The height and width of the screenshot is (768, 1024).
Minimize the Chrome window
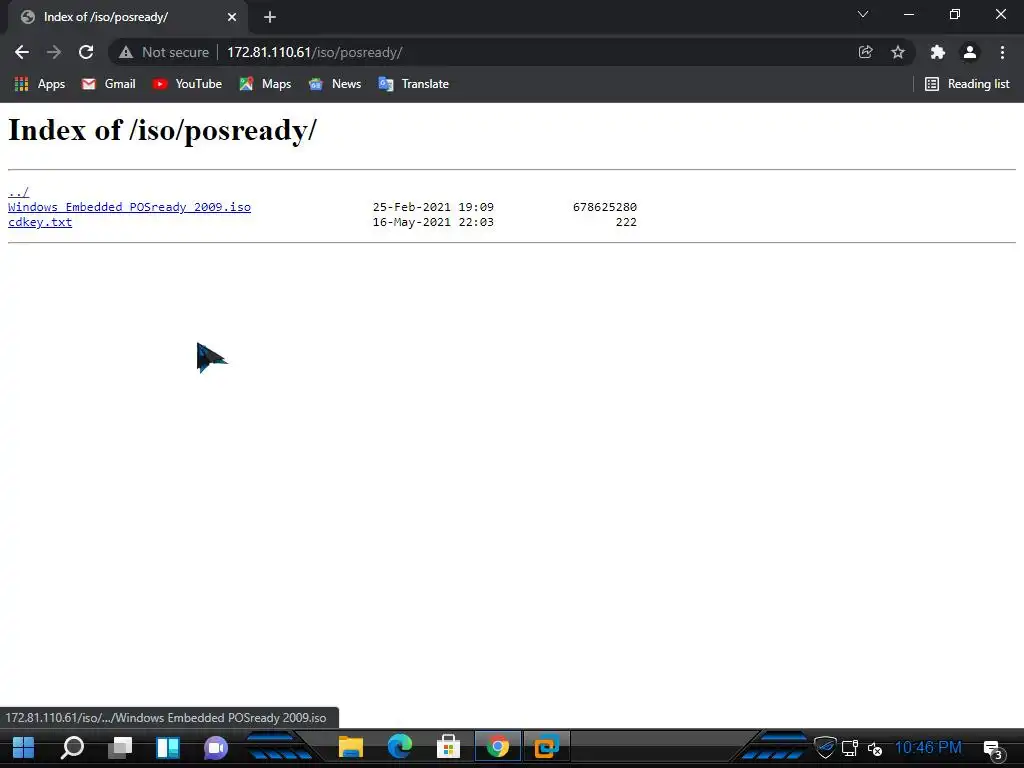click(x=909, y=14)
